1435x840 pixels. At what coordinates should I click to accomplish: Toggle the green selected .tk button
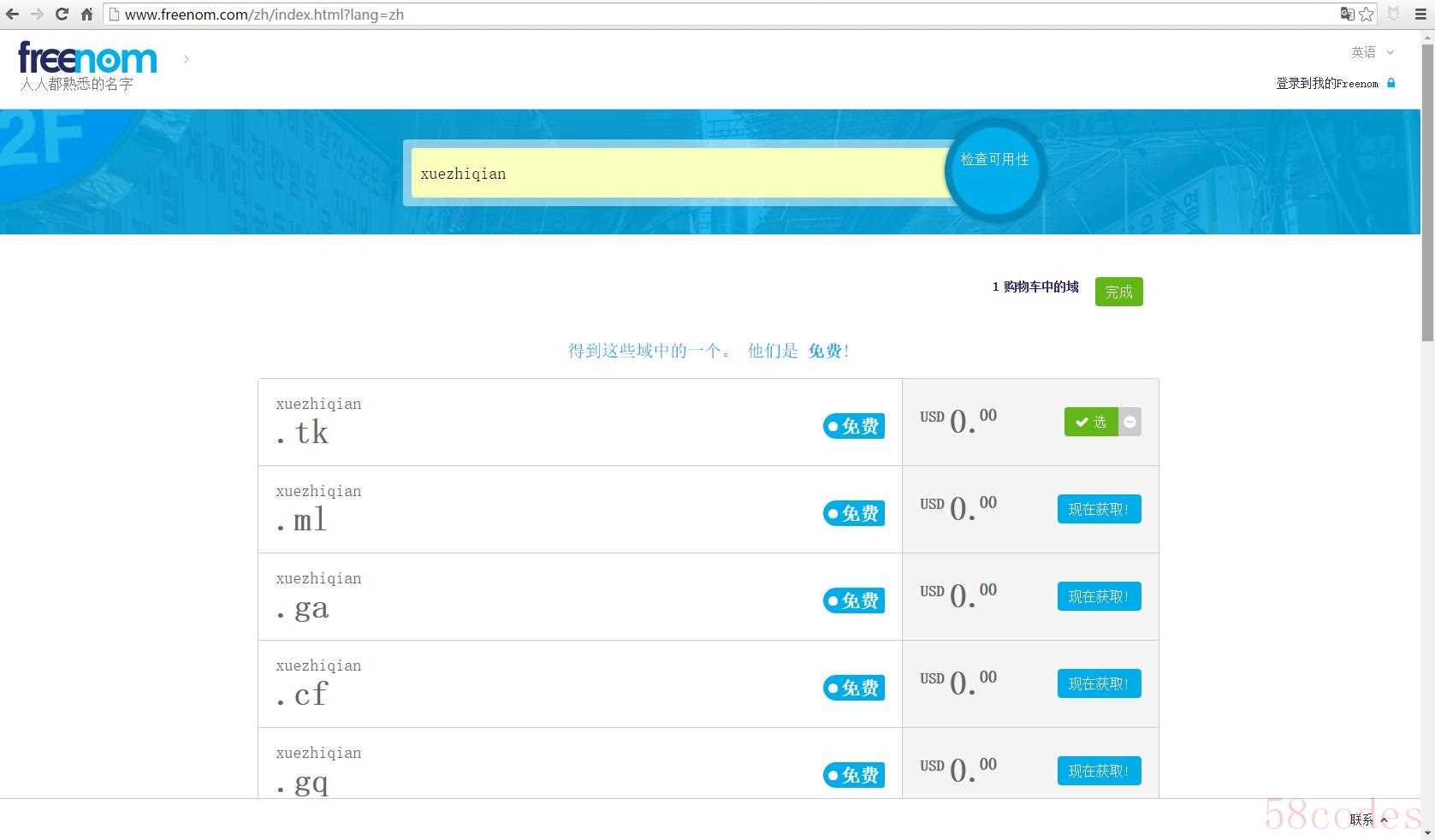tap(1091, 422)
